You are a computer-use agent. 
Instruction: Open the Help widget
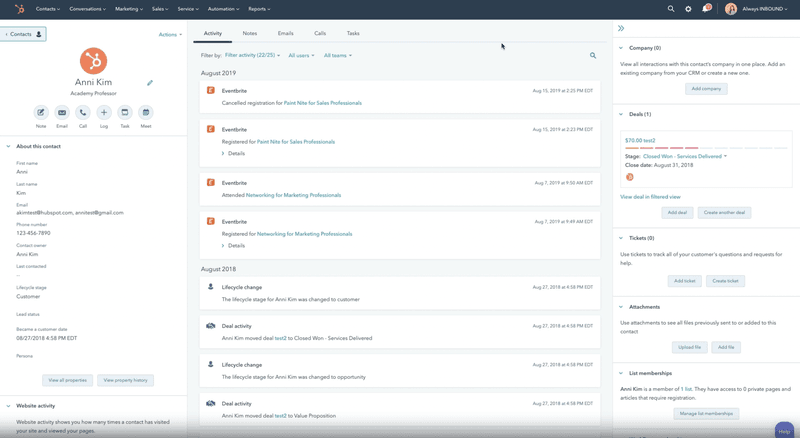pos(784,430)
